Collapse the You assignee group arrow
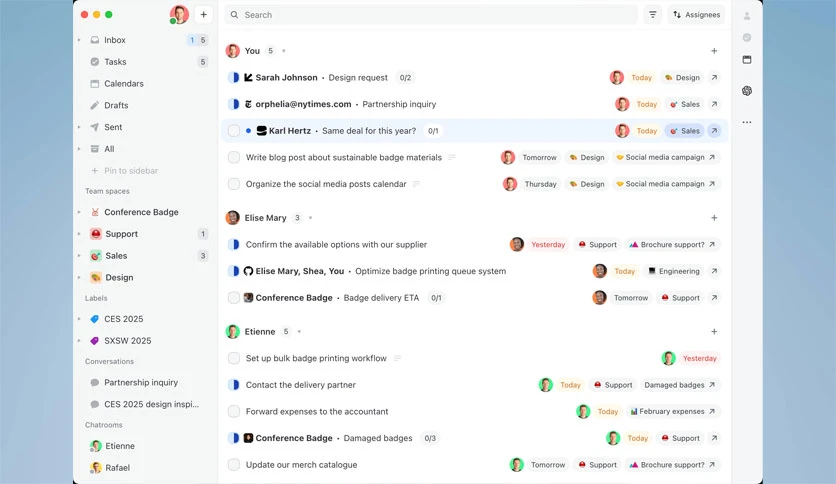 pyautogui.click(x=284, y=51)
